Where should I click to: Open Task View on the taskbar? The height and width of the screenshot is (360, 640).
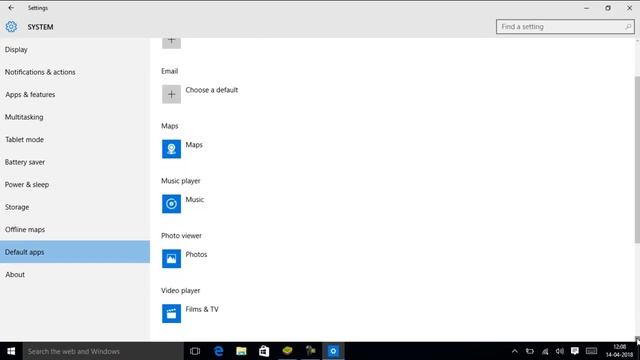click(x=195, y=351)
